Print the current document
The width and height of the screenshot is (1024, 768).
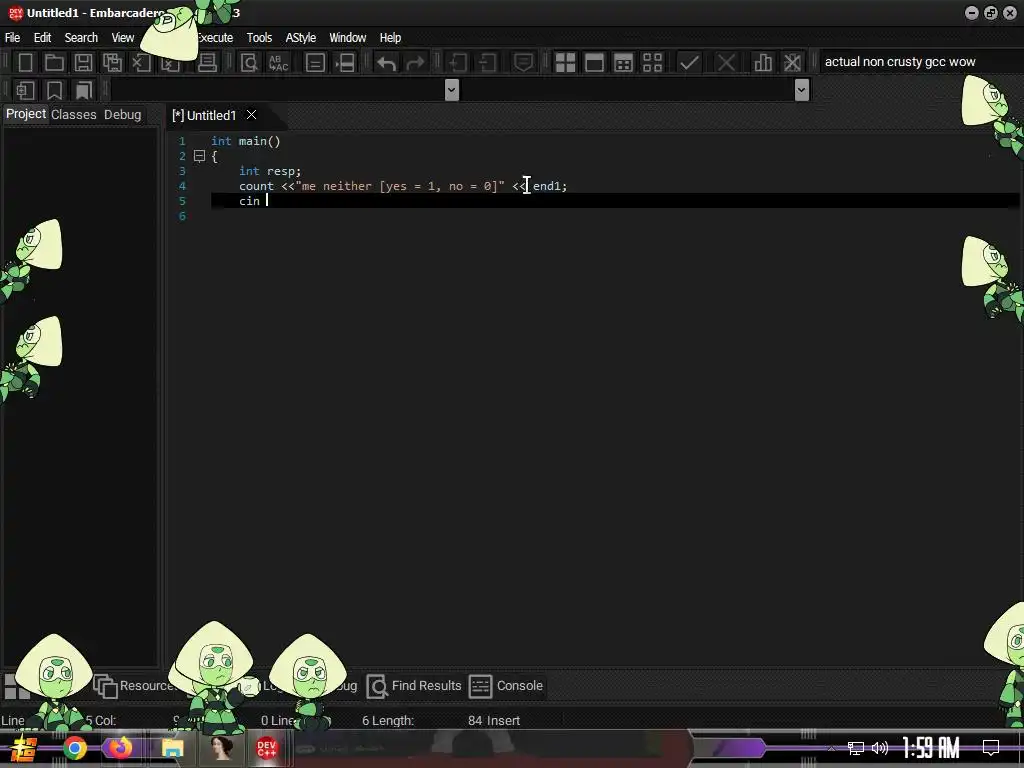point(207,63)
